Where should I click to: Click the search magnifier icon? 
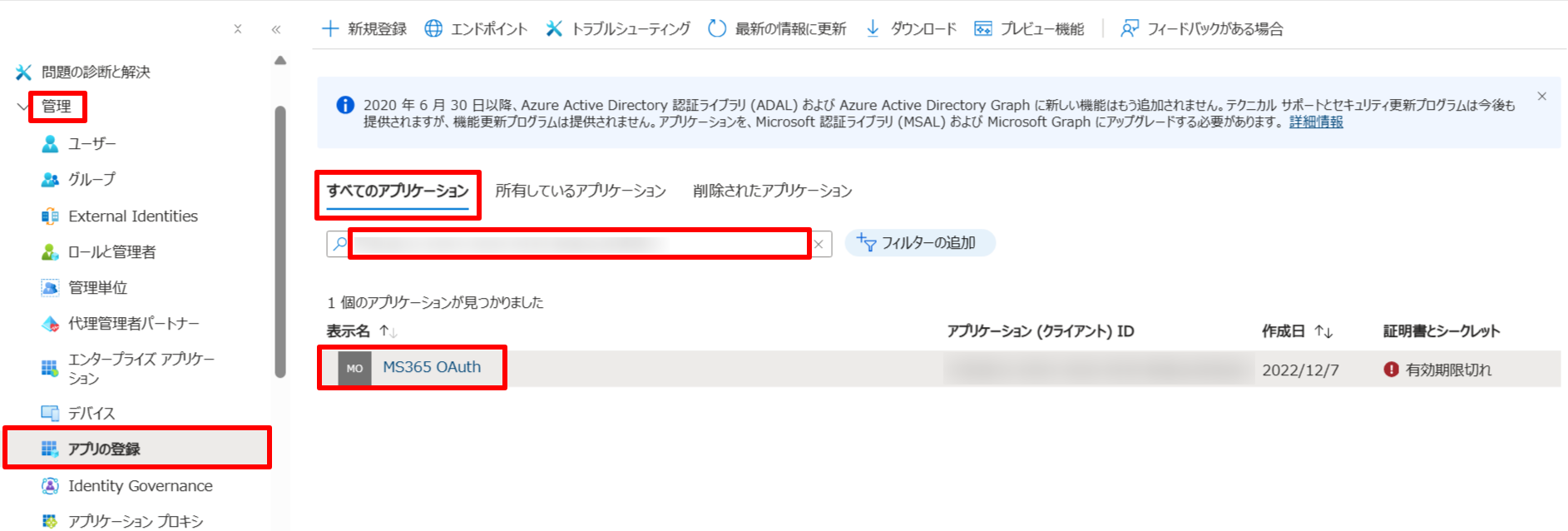tap(339, 244)
